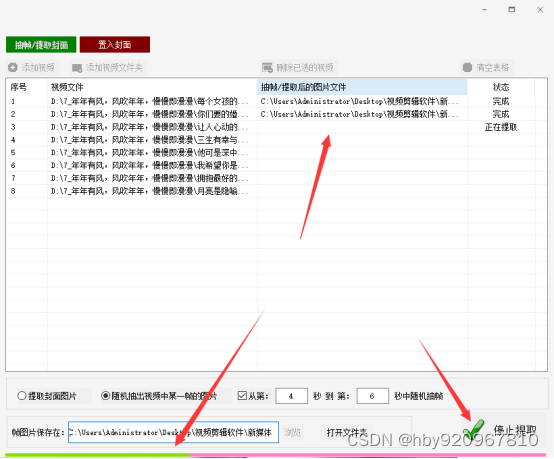Open the 打开文件夹 button

[x=347, y=432]
